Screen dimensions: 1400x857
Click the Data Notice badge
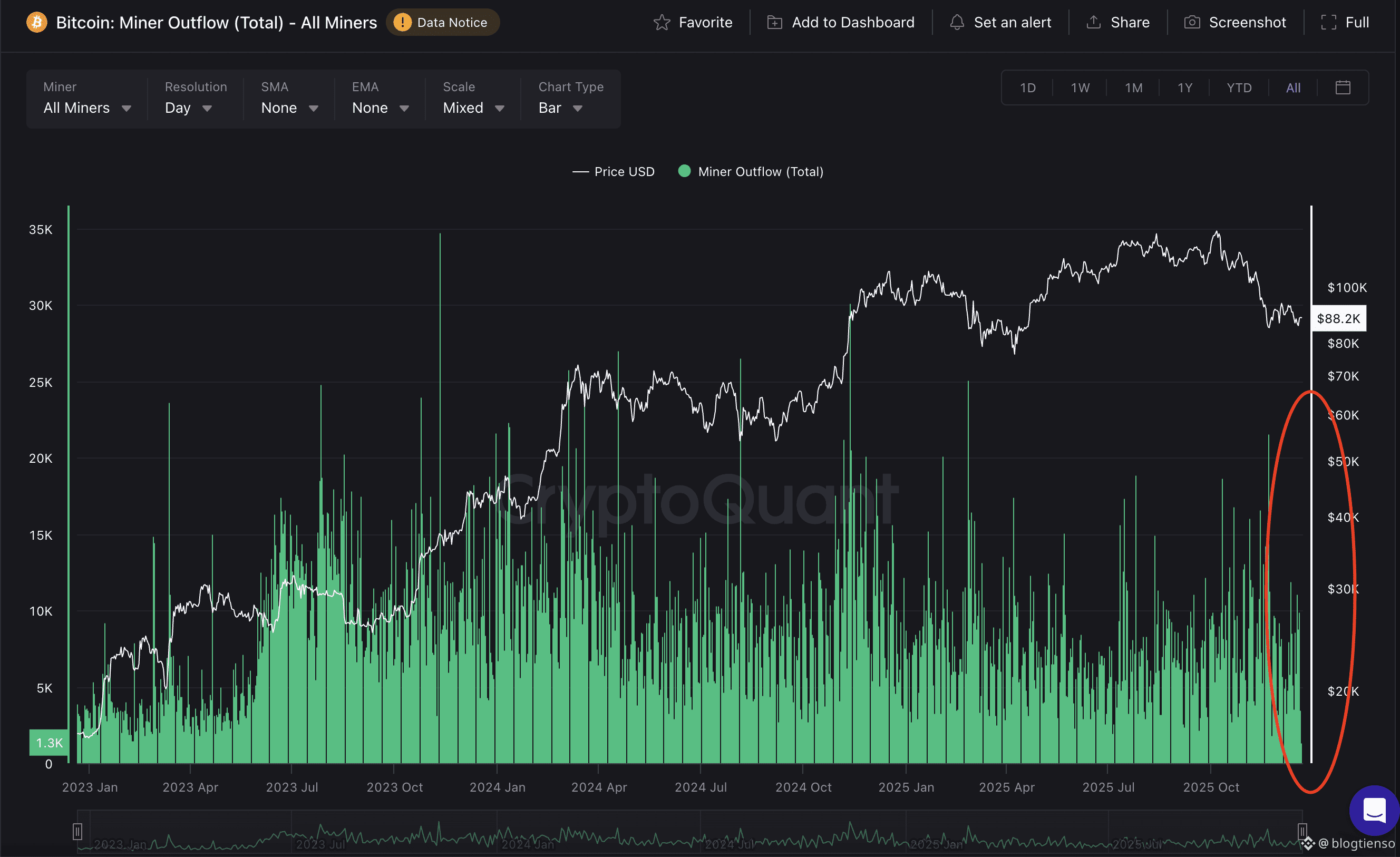tap(443, 23)
